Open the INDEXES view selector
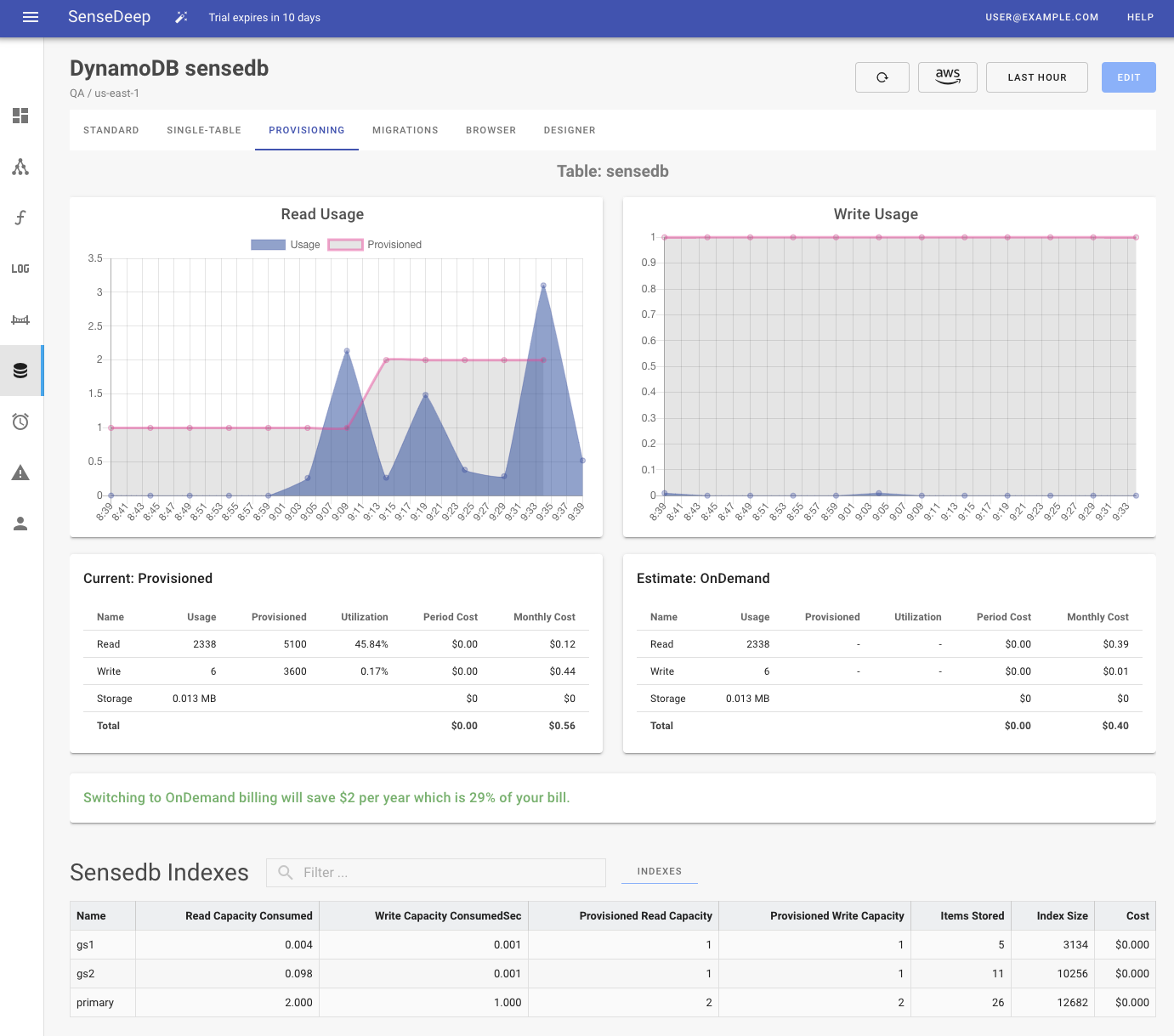The width and height of the screenshot is (1174, 1036). pos(660,871)
